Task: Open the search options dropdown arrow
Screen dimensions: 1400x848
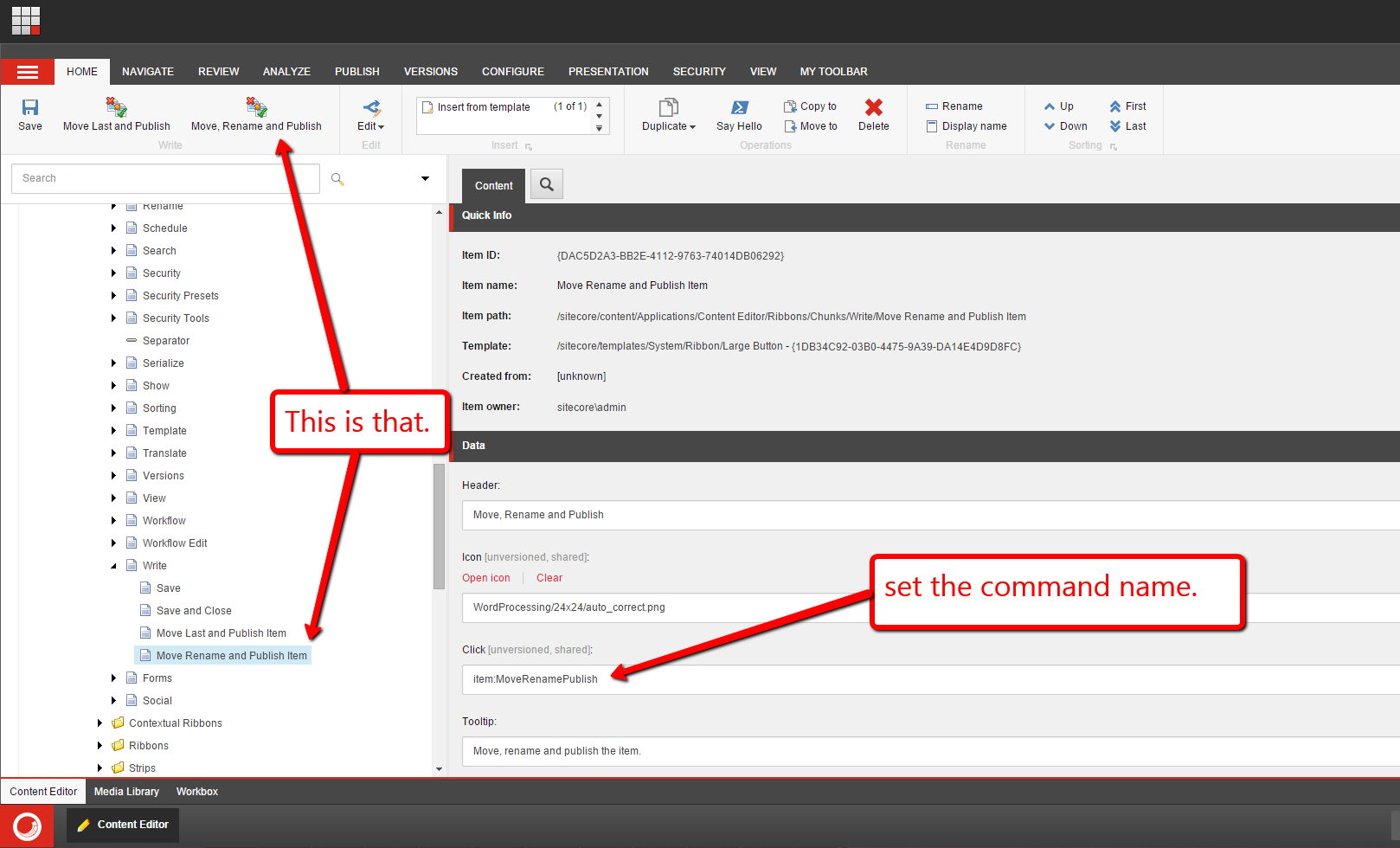Action: [x=425, y=178]
